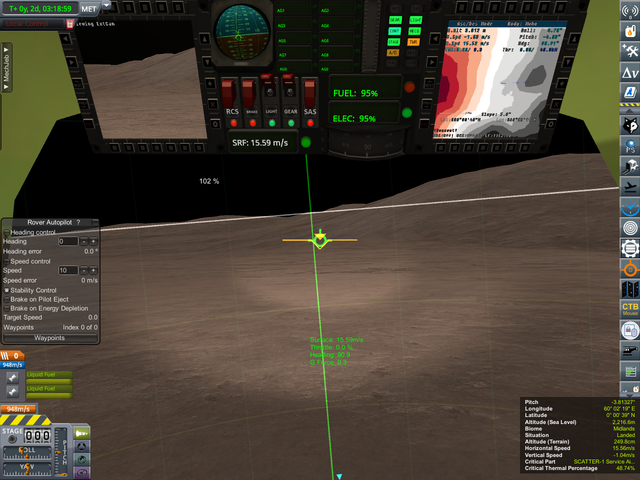Screen dimensions: 640x480
Task: Open the MET time mode dropdown arrow
Action: [x=106, y=4]
